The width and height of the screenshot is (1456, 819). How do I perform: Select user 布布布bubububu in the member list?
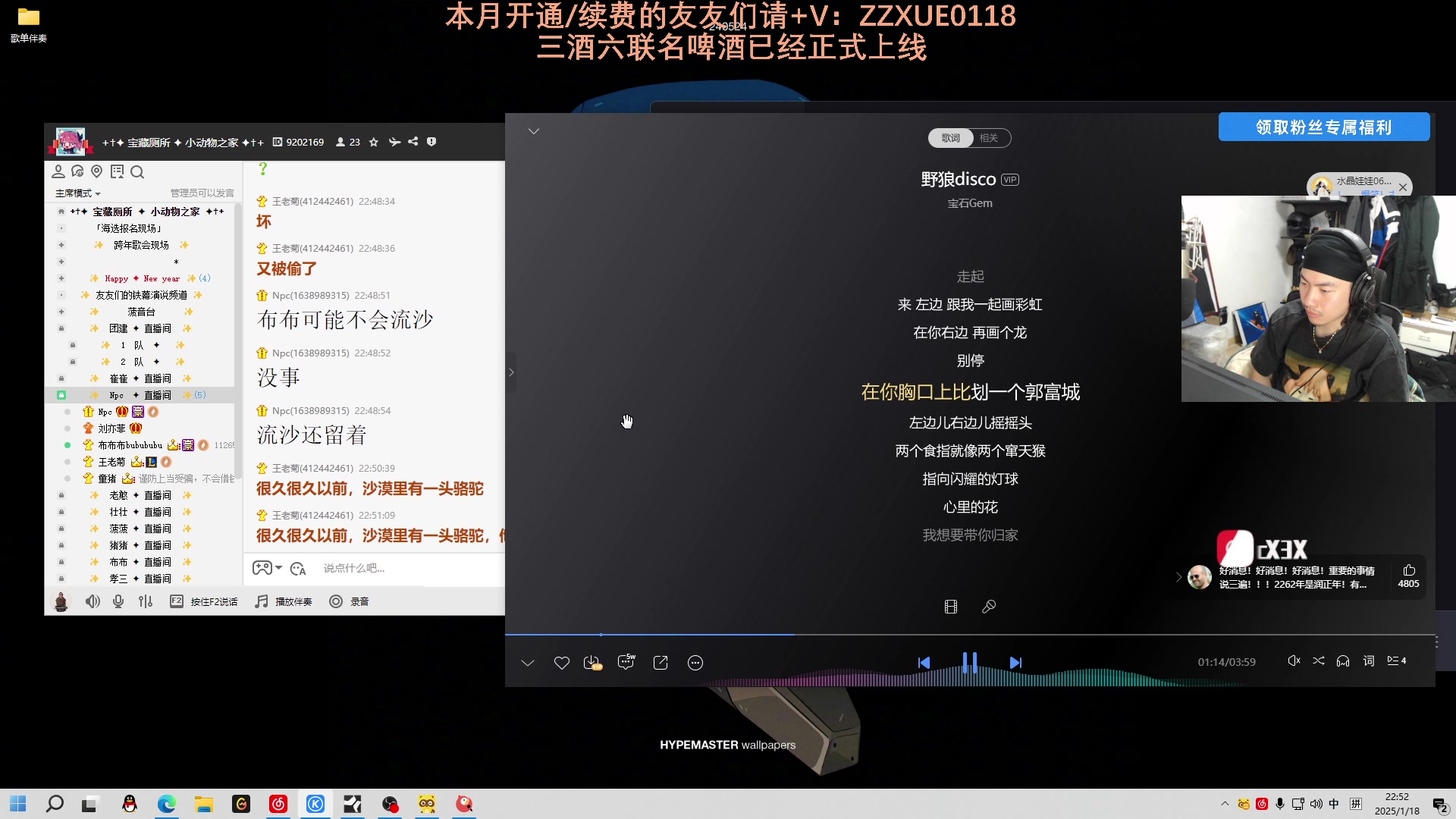[130, 445]
